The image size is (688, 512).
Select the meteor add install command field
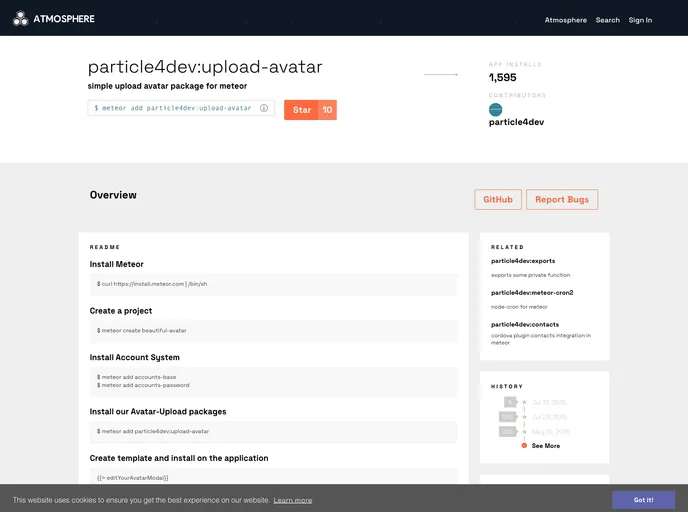click(x=181, y=108)
